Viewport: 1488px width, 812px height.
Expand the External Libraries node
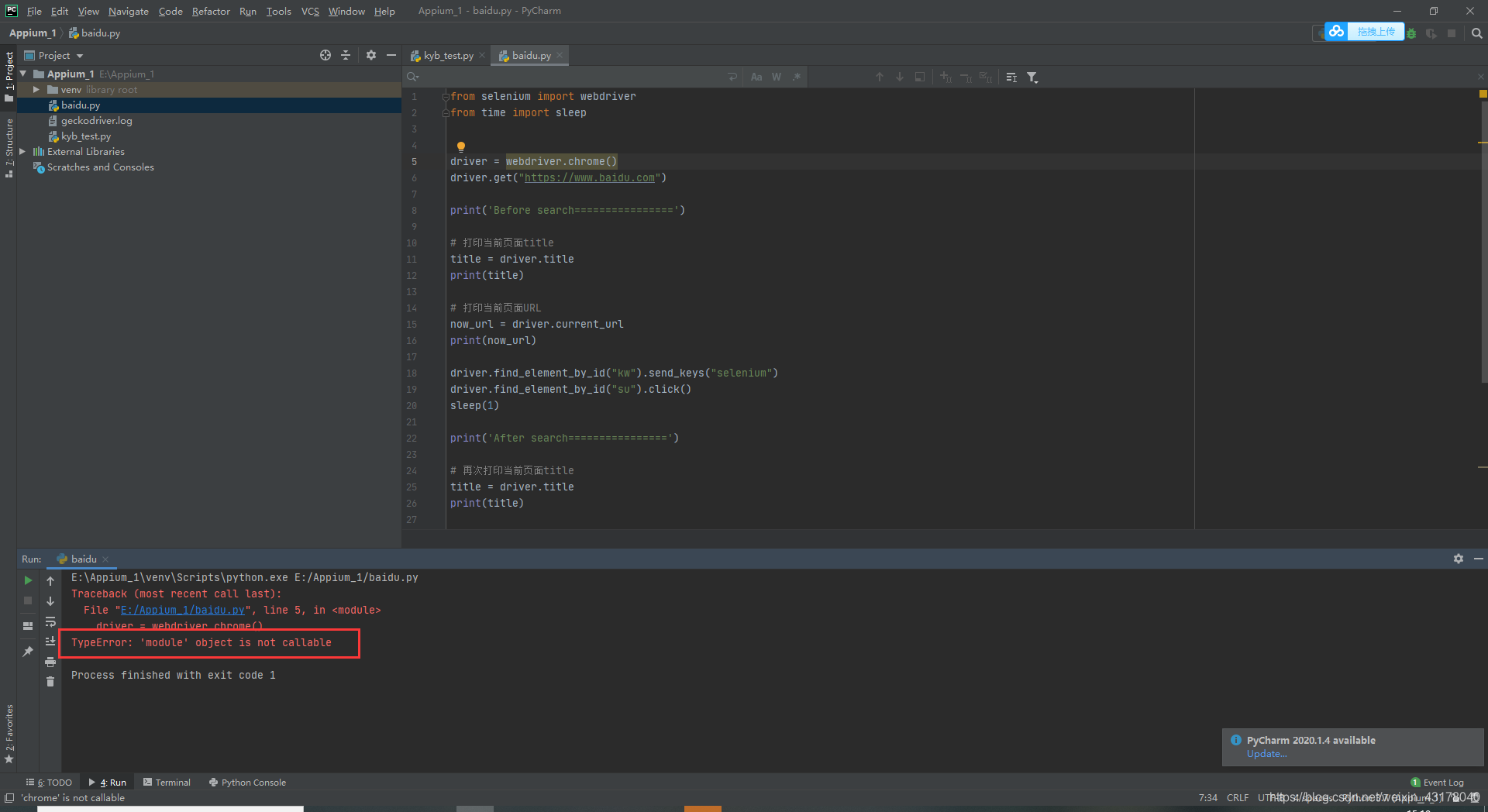coord(22,151)
